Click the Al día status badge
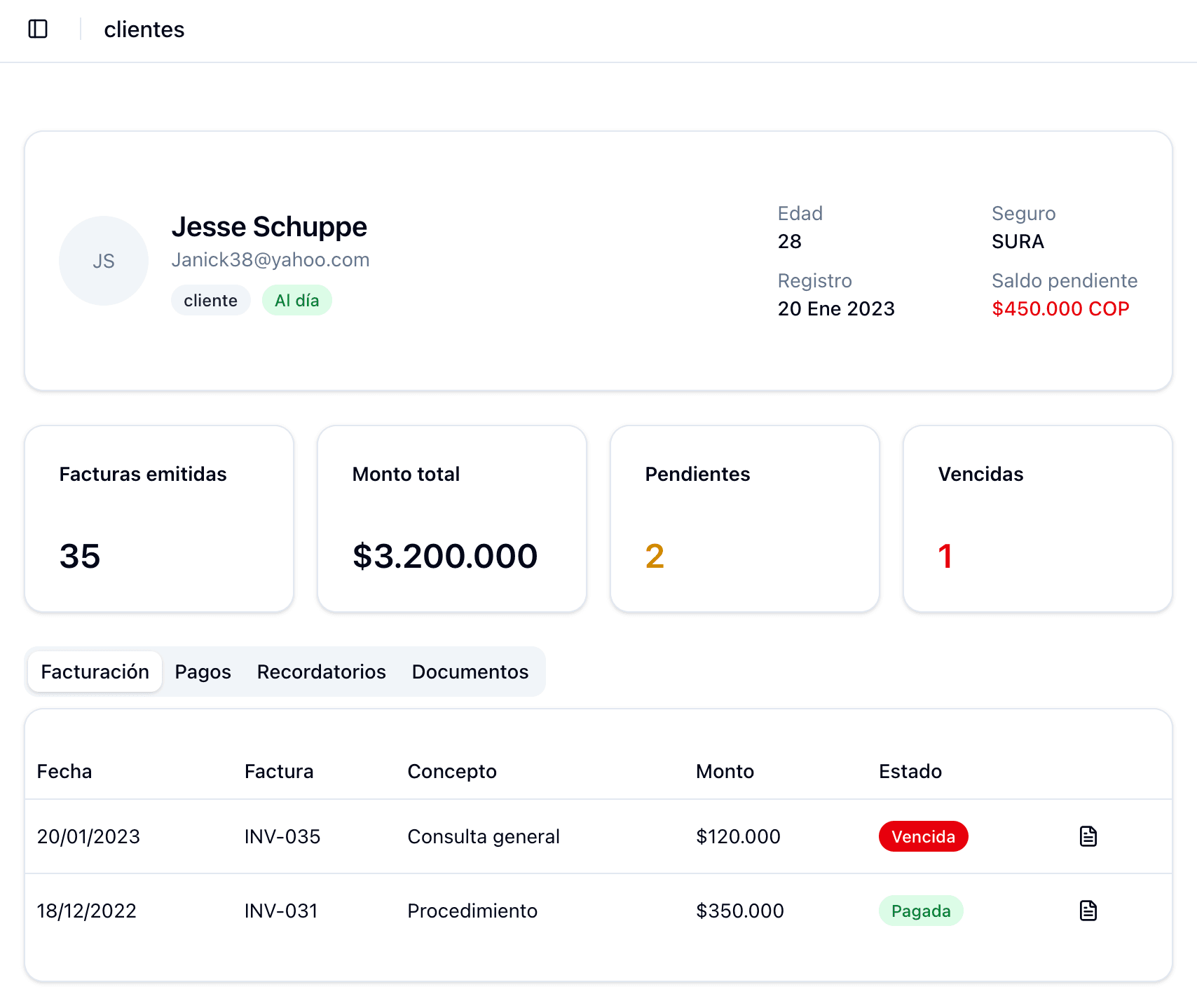Viewport: 1197px width, 1008px height. (296, 299)
